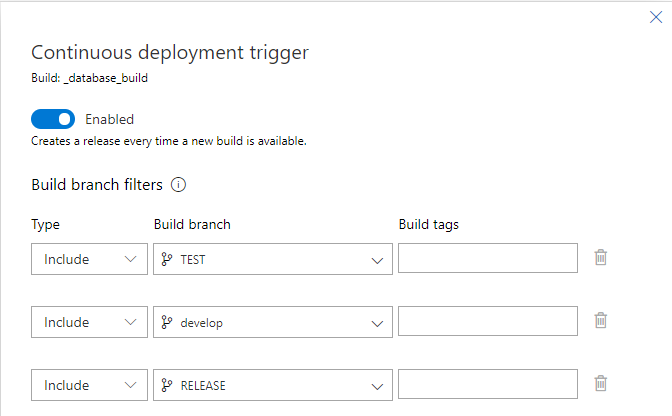672x416 pixels.
Task: Expand the develop build branch dropdown
Action: [377, 323]
